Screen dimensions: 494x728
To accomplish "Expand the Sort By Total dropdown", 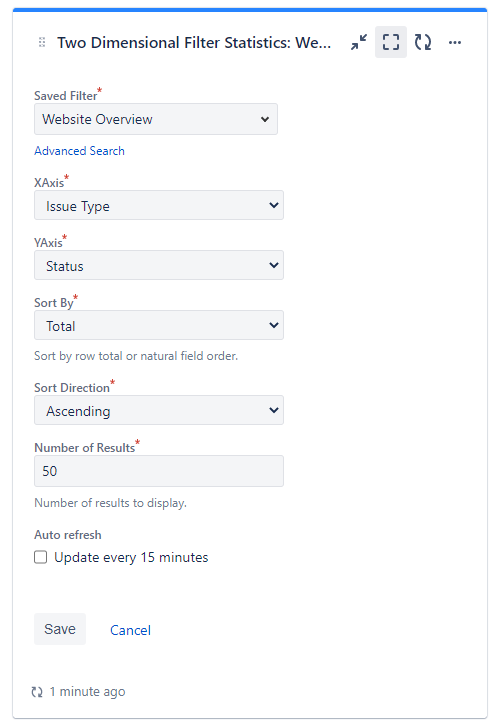I will [x=159, y=325].
